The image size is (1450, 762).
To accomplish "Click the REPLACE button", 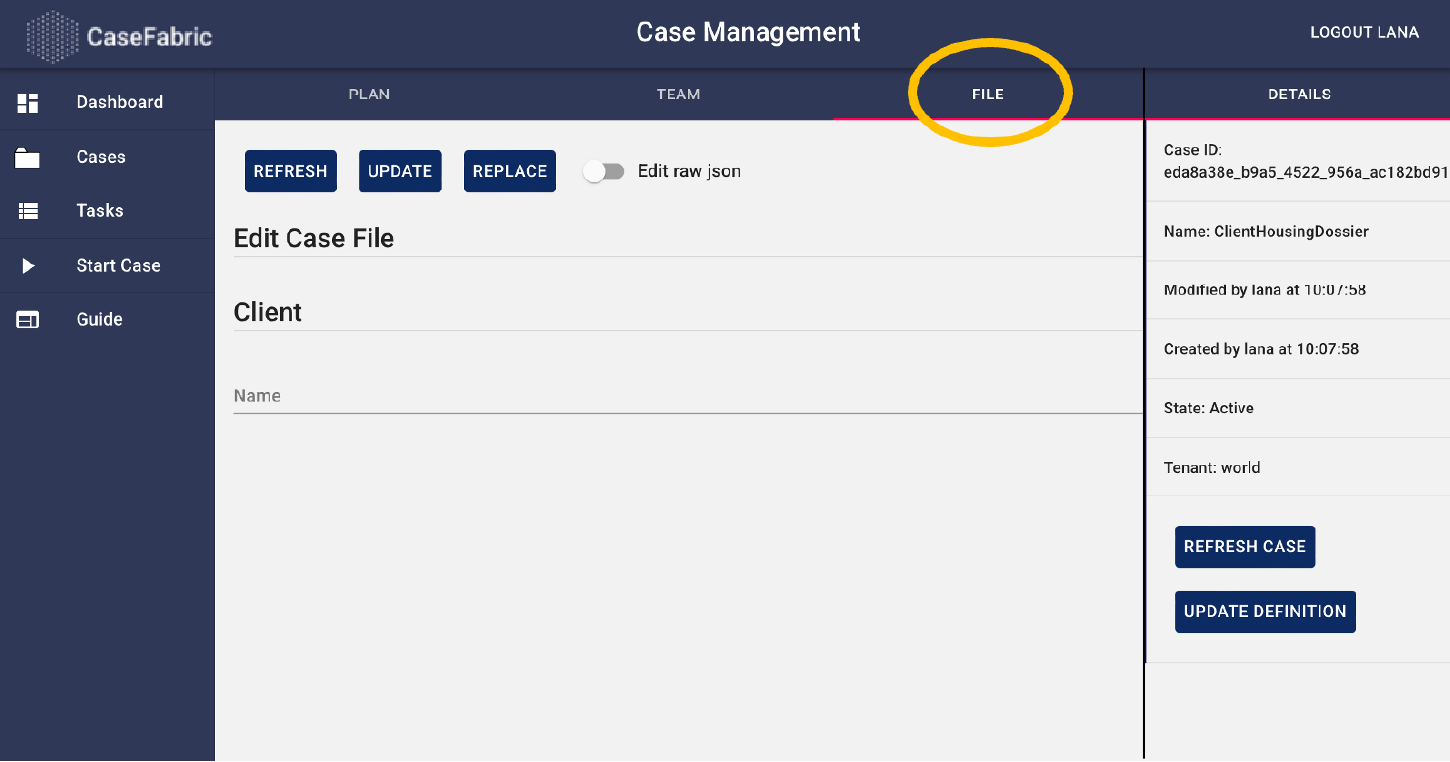I will point(509,171).
